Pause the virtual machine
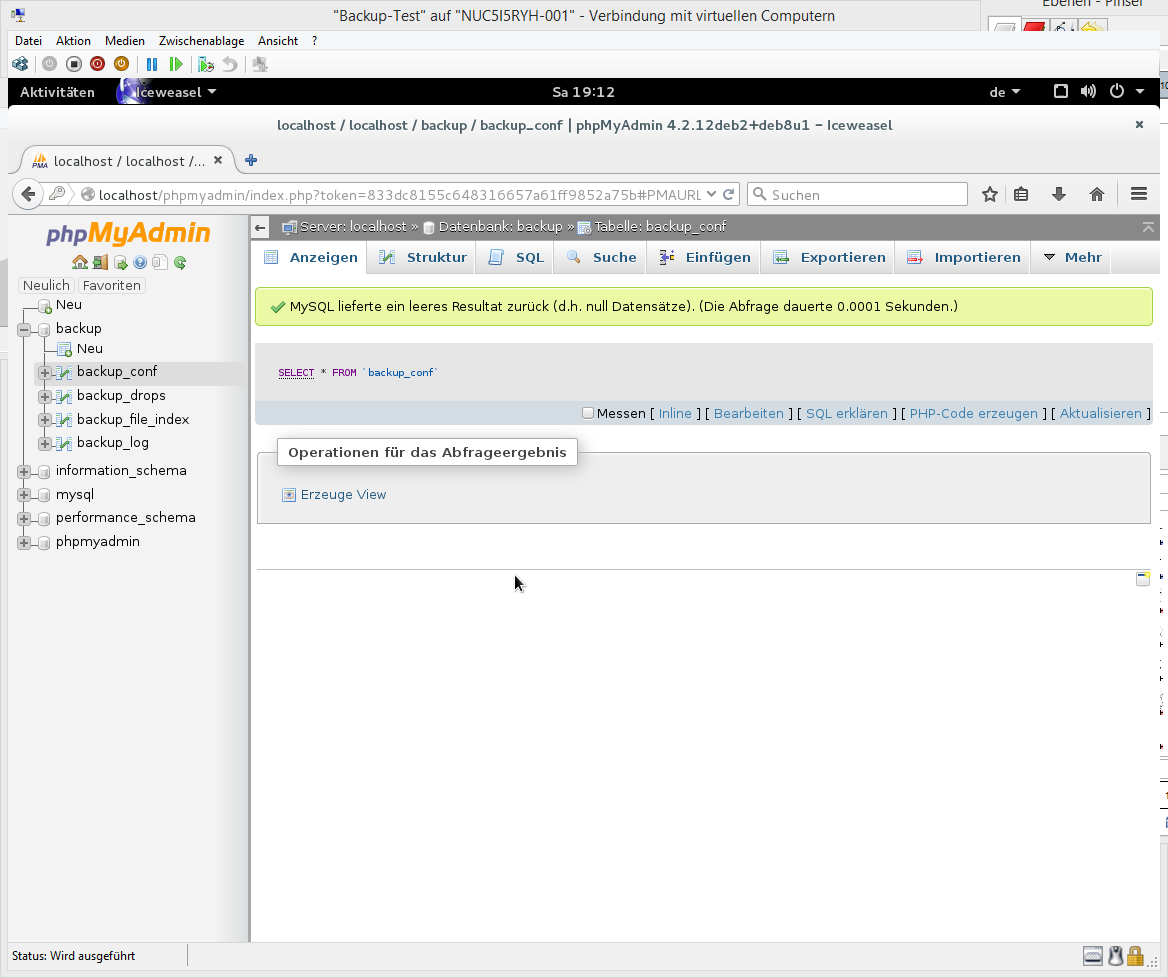The height and width of the screenshot is (978, 1168). tap(152, 64)
